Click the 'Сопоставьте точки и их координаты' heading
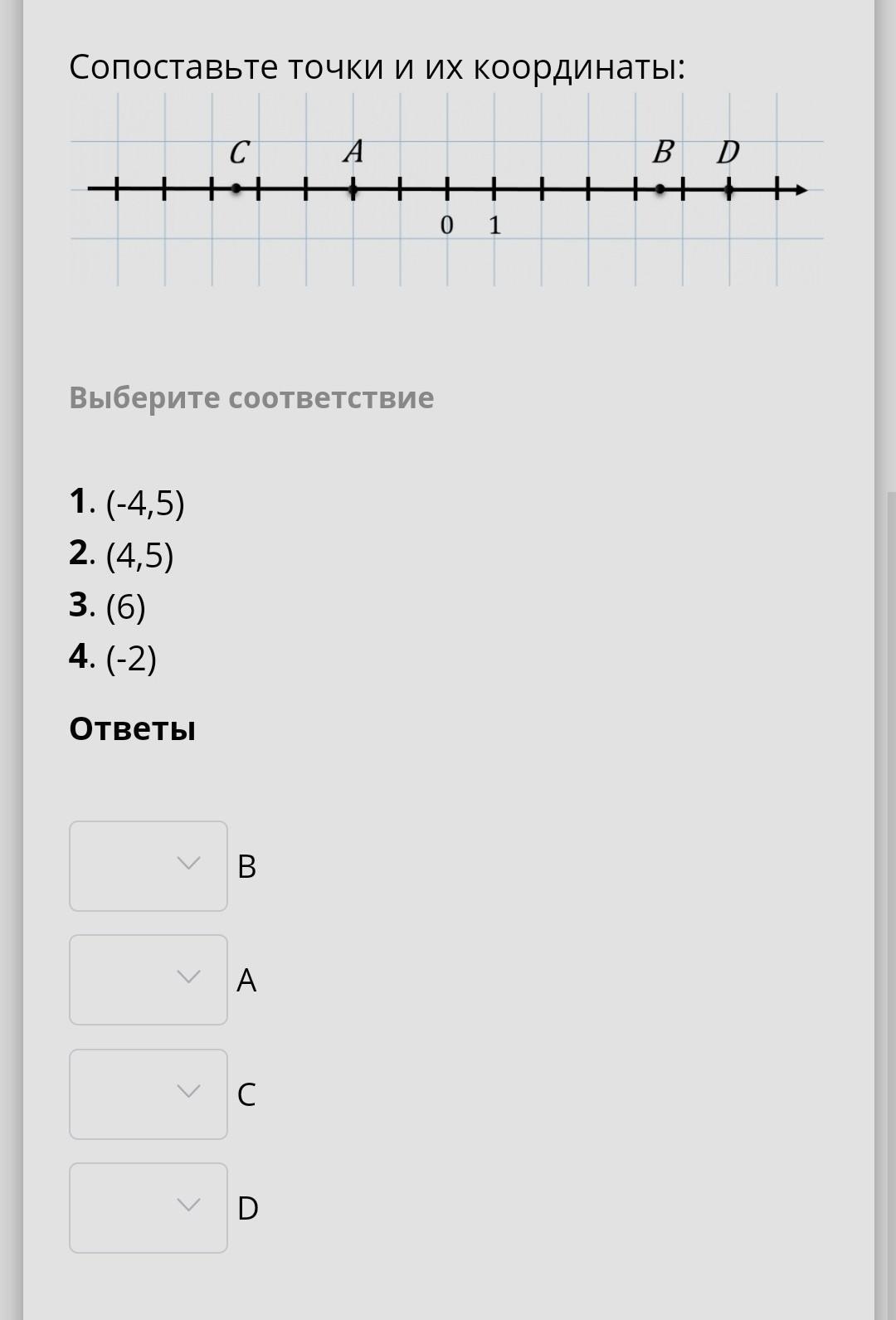Viewport: 896px width, 1320px height. [377, 67]
